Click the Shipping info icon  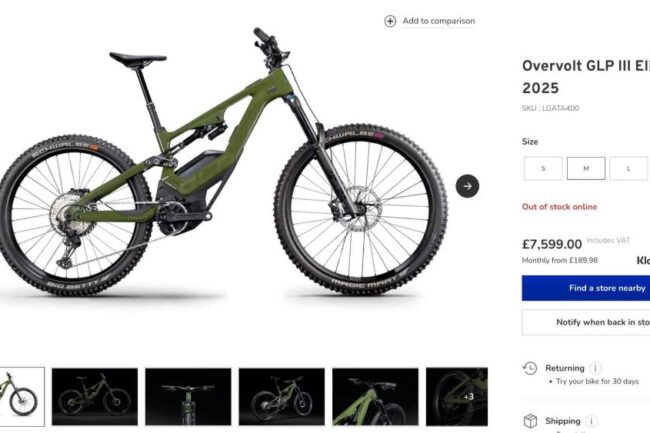pyautogui.click(x=591, y=421)
